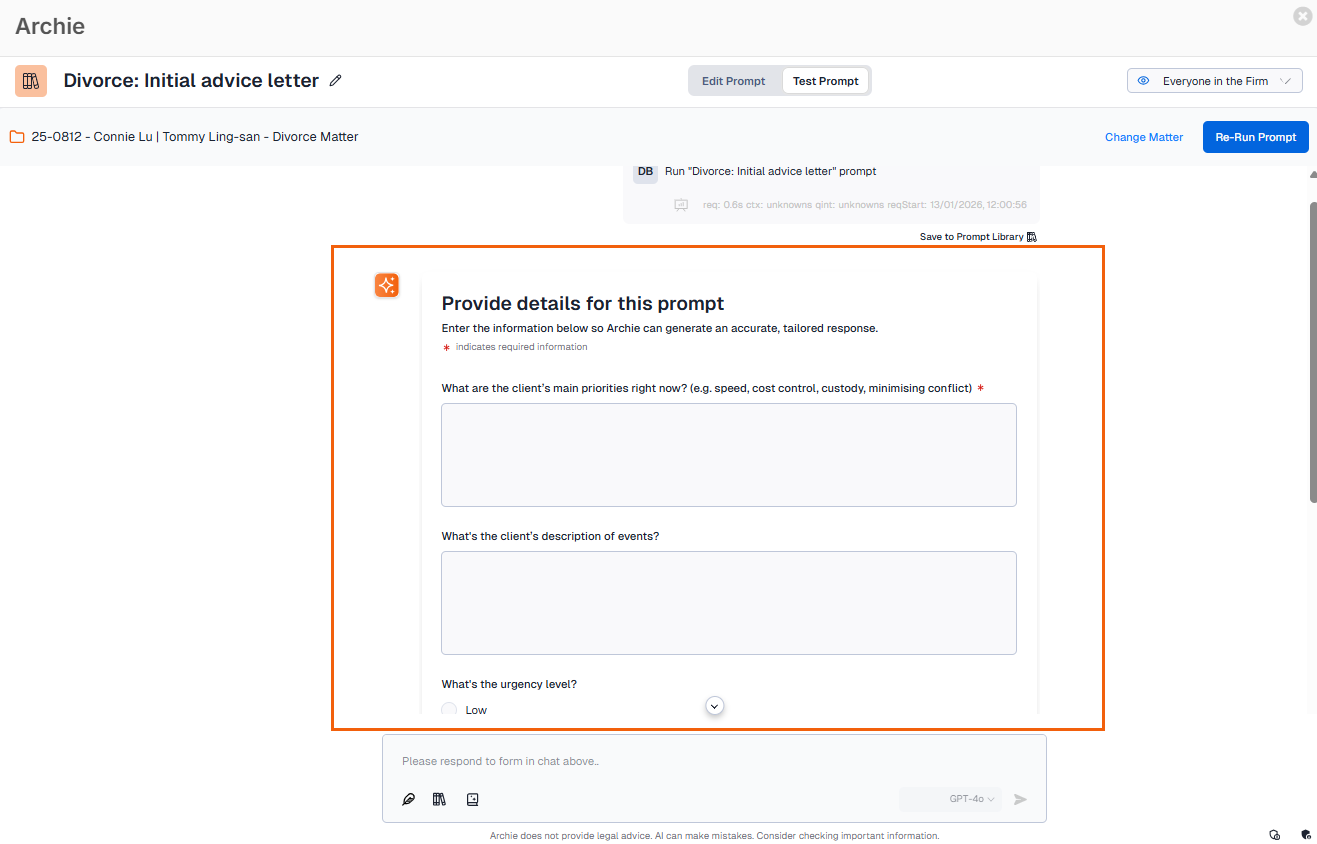
Task: Click the scroll-down chevron in the form
Action: point(714,706)
